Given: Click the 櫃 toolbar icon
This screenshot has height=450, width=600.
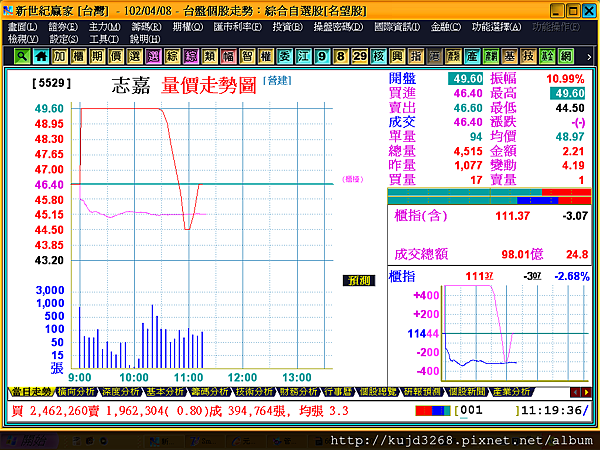Looking at the screenshot, I should (x=78, y=56).
